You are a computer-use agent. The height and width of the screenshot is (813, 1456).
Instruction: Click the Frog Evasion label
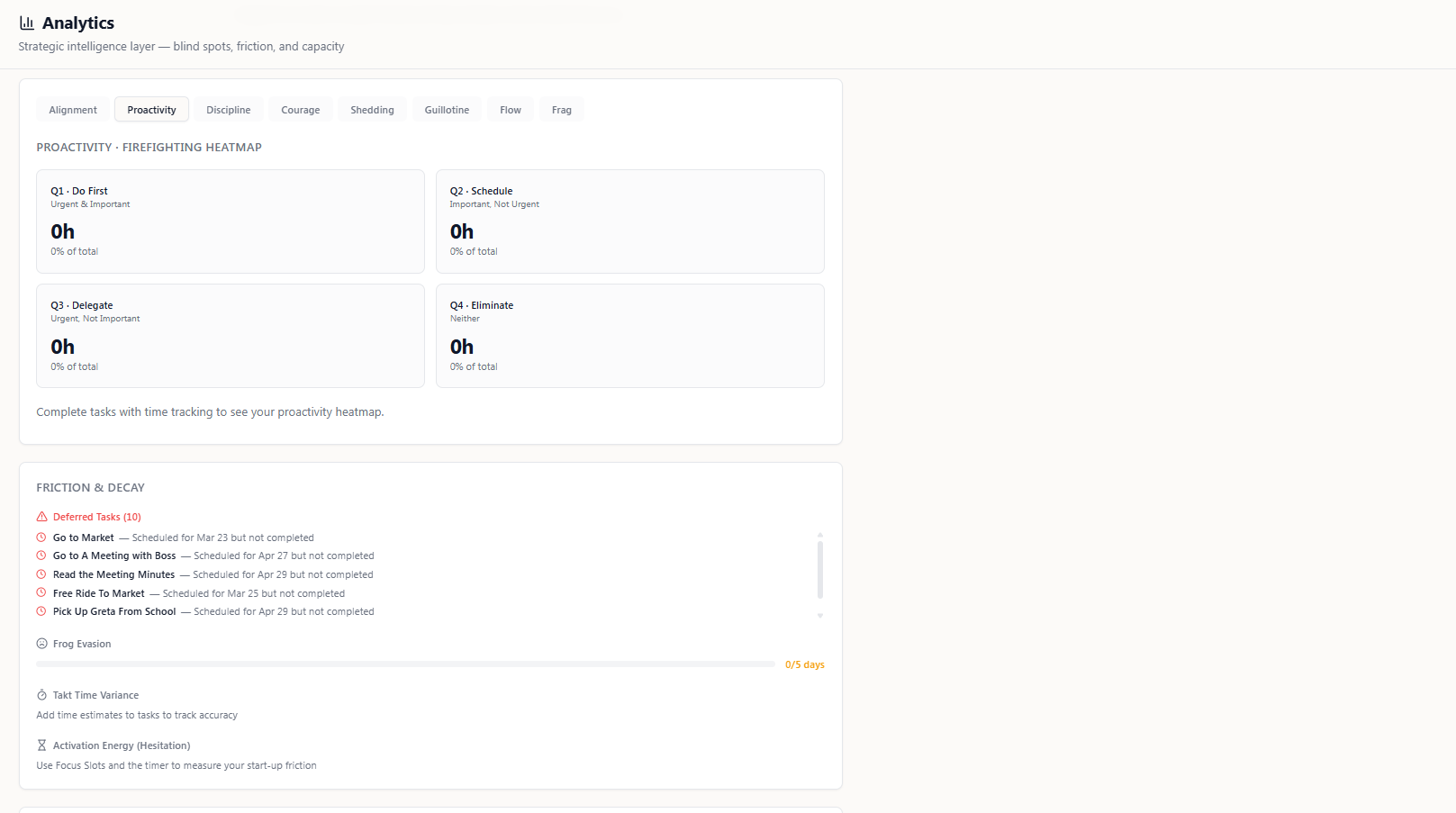click(x=82, y=644)
